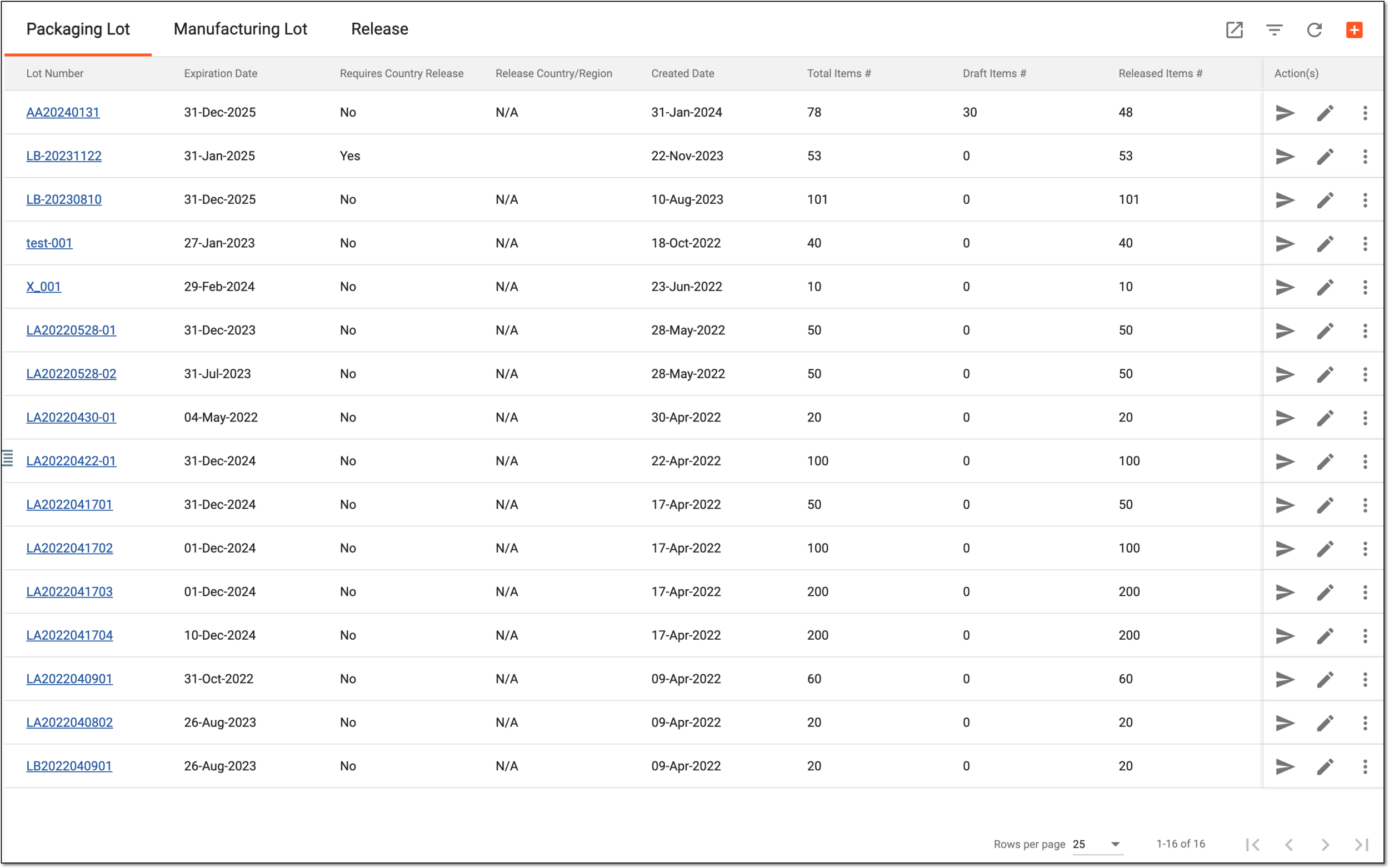1389x868 pixels.
Task: Click the send icon for lot LA2022041703
Action: [1285, 592]
